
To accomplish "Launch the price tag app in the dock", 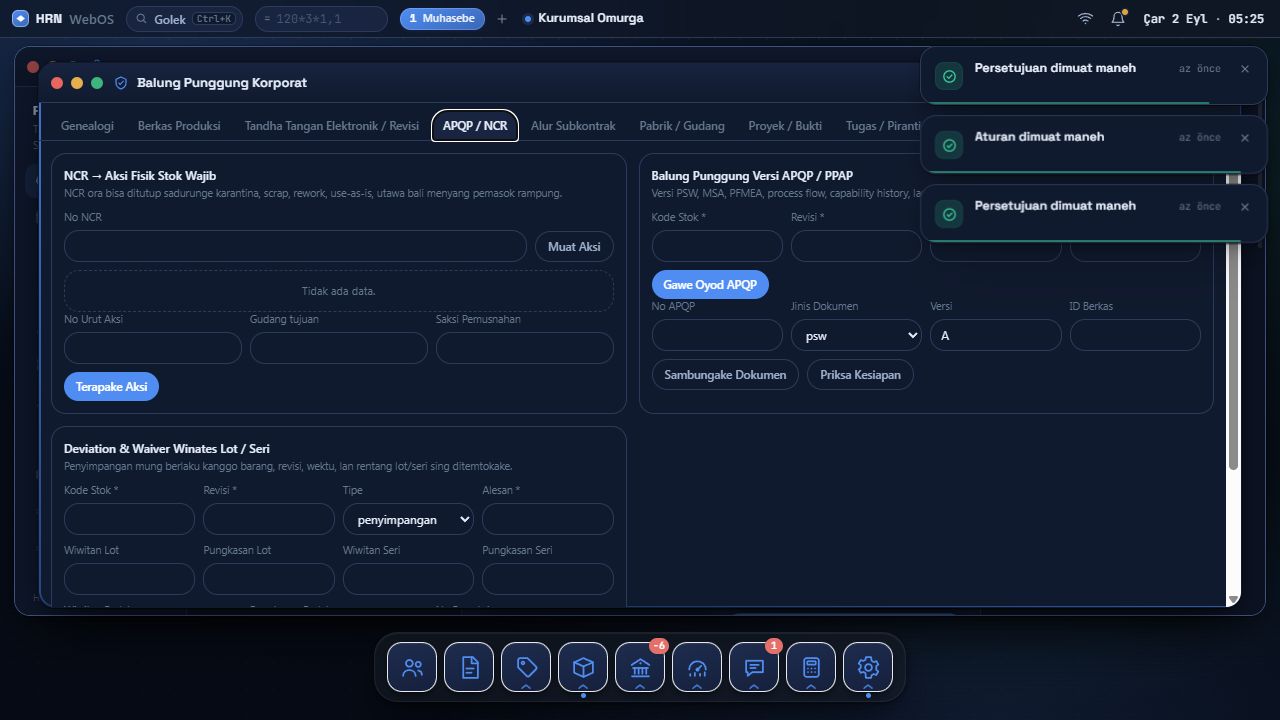I will [x=526, y=667].
